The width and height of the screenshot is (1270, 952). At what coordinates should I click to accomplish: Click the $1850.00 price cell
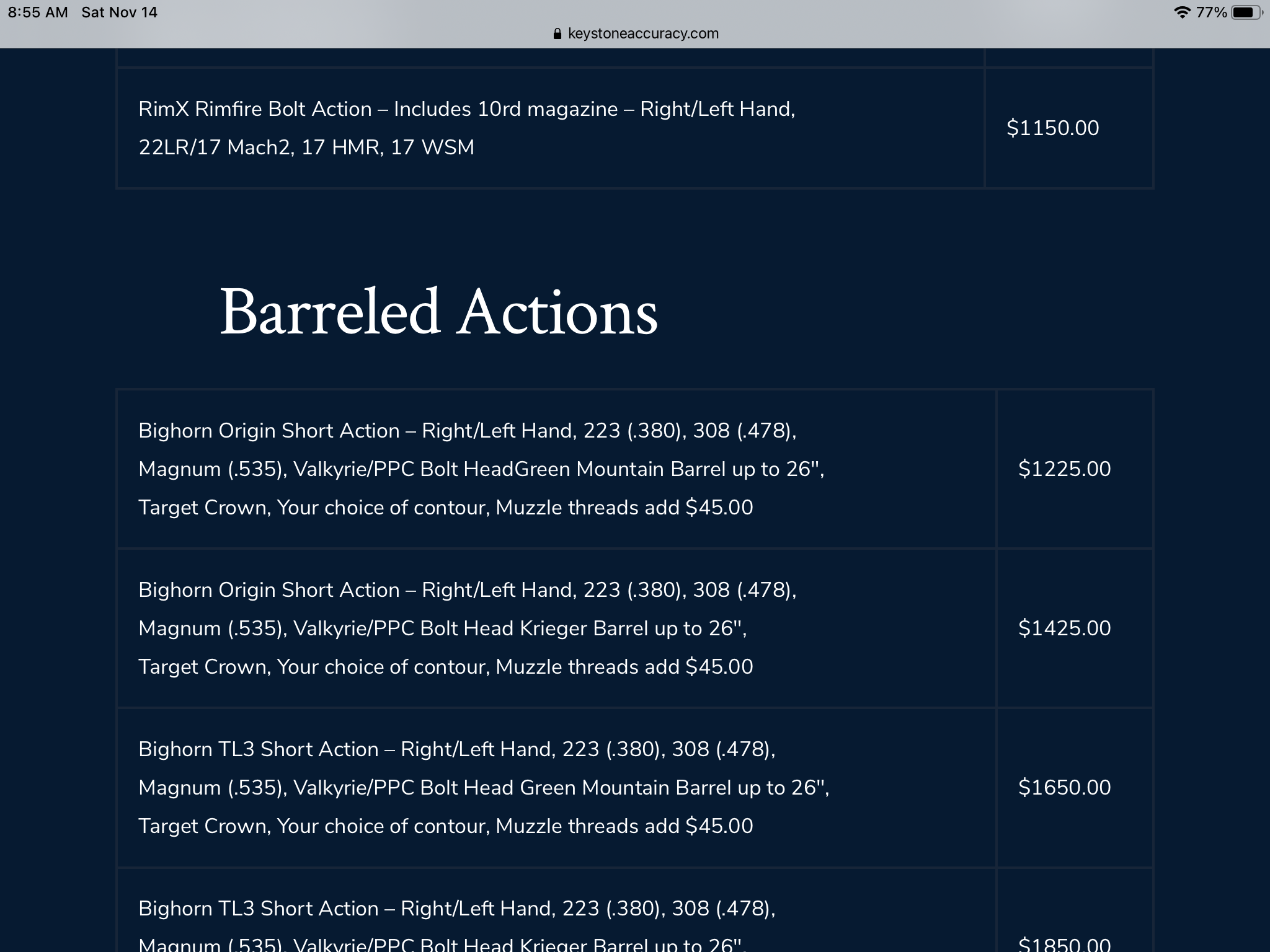(1064, 943)
